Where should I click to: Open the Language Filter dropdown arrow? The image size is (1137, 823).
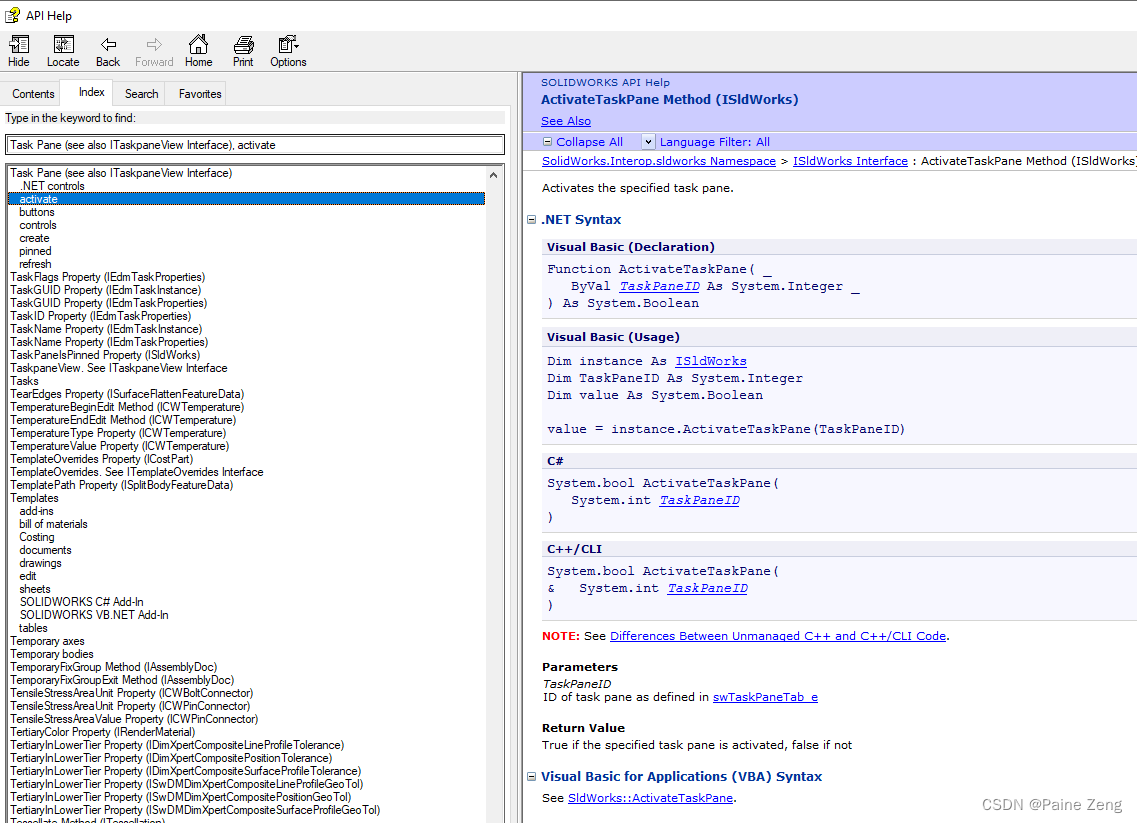coord(648,142)
